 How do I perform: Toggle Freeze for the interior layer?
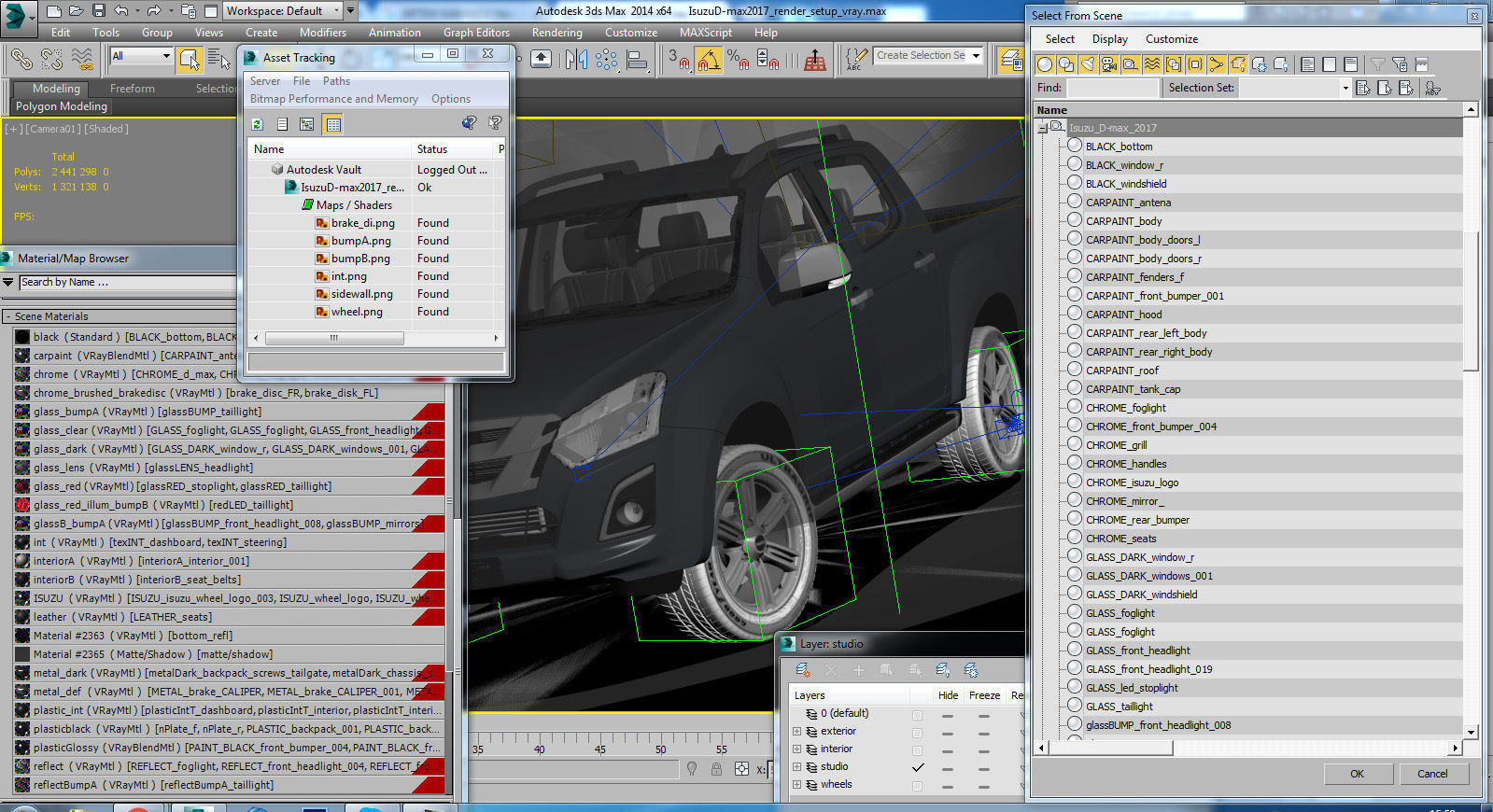click(x=983, y=750)
